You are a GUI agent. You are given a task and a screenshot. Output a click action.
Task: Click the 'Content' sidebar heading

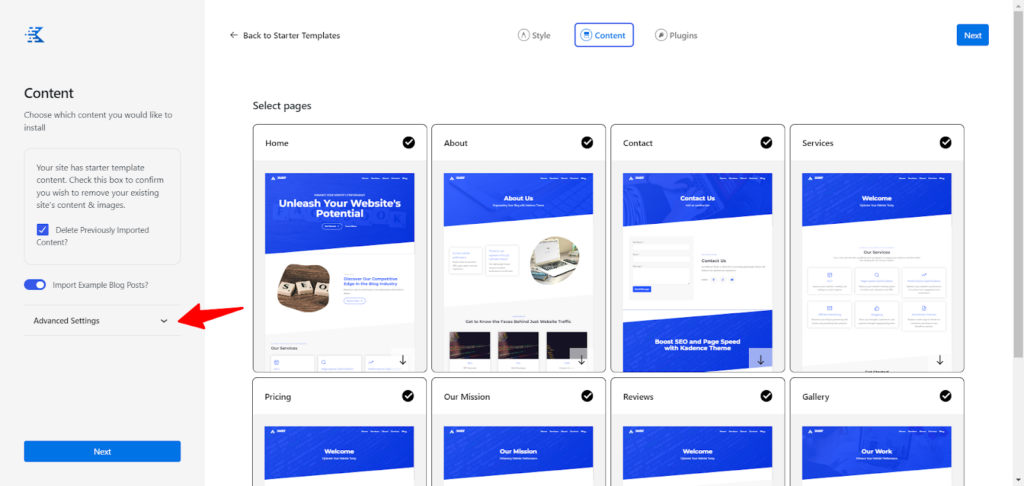coord(49,93)
